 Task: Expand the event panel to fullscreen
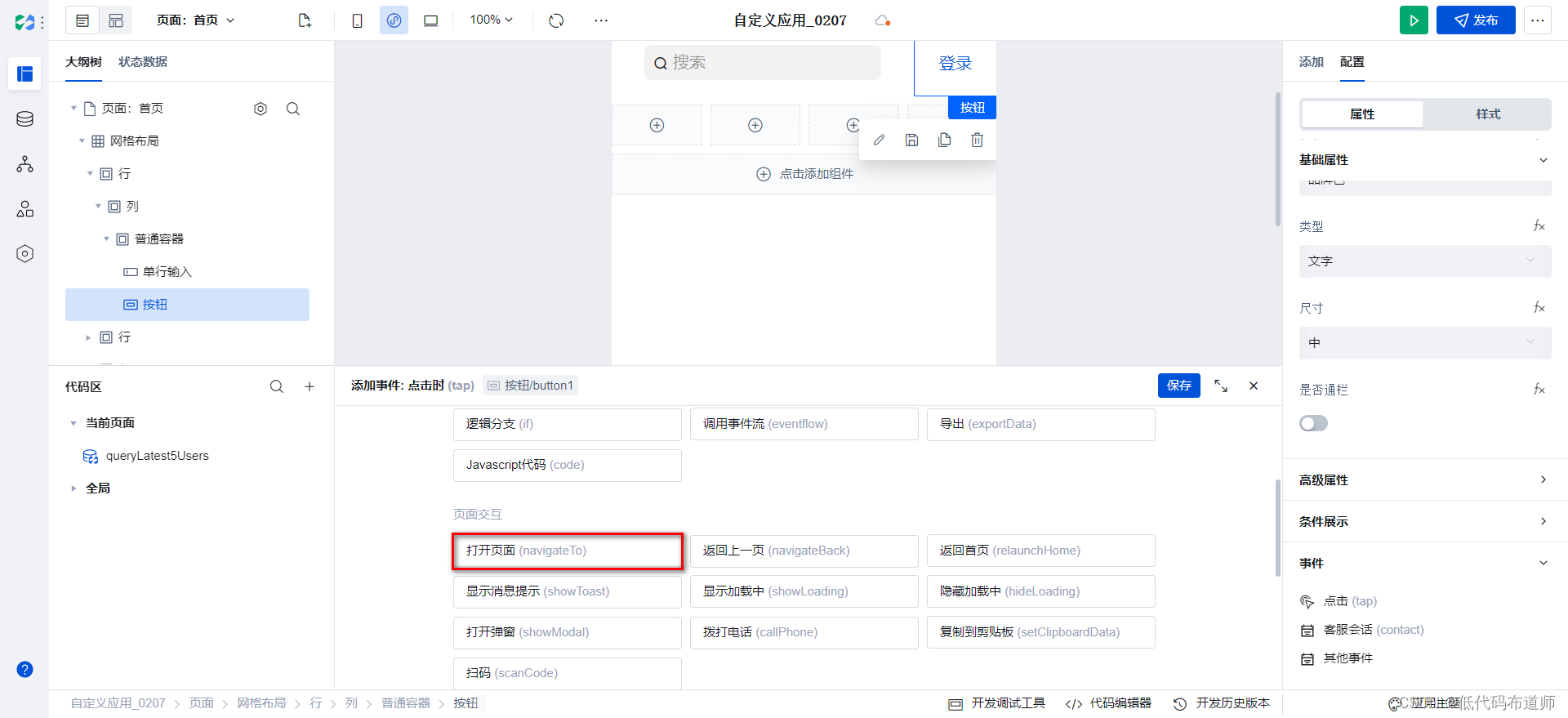pyautogui.click(x=1221, y=386)
